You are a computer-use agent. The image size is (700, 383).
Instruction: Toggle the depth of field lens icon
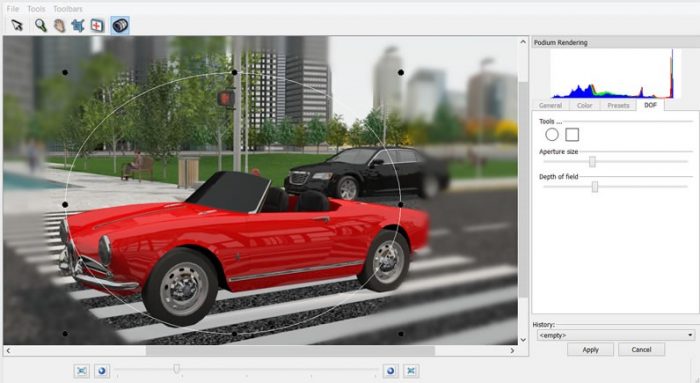coord(120,25)
